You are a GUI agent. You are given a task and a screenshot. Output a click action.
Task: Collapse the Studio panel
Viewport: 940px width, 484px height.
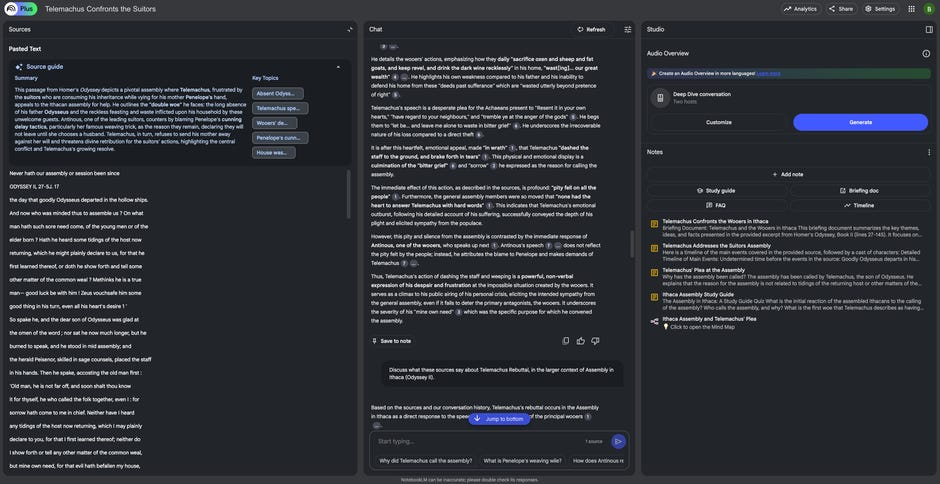pos(928,29)
